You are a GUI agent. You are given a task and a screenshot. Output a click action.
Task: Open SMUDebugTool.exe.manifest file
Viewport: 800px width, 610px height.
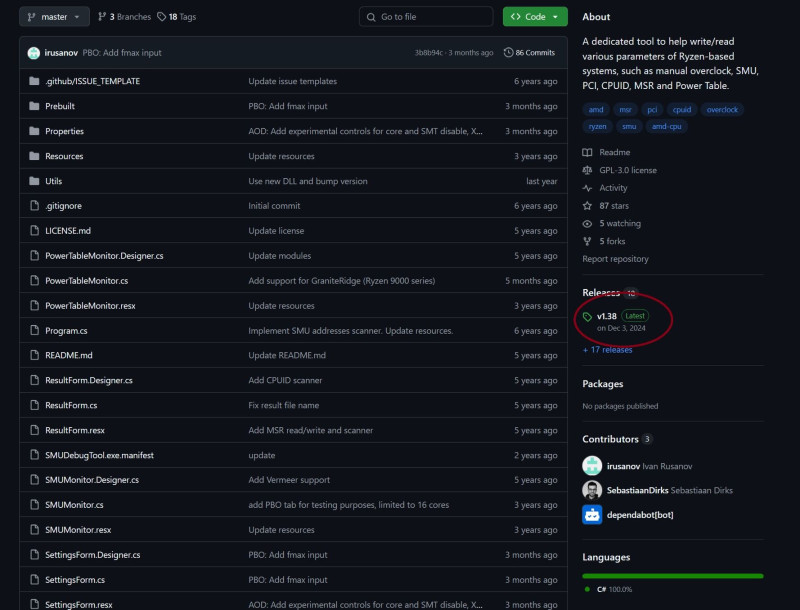coord(99,455)
